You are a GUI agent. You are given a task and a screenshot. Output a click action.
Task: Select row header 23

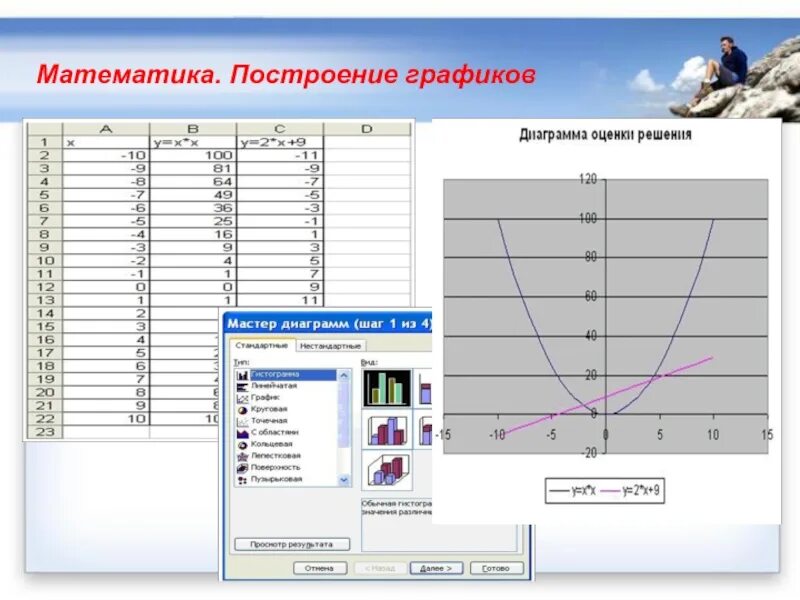click(x=44, y=432)
